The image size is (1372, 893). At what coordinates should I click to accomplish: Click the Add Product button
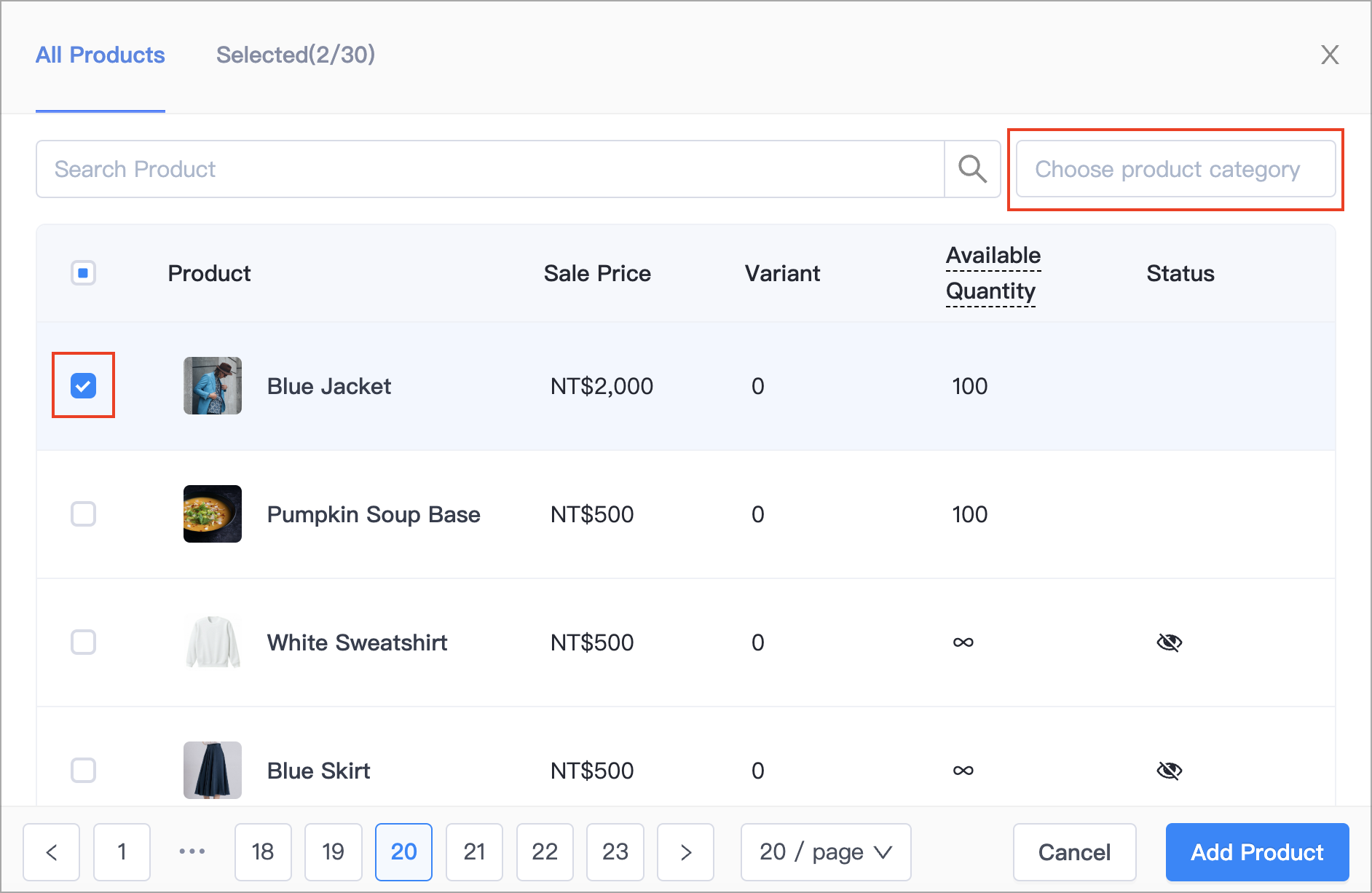[1257, 852]
